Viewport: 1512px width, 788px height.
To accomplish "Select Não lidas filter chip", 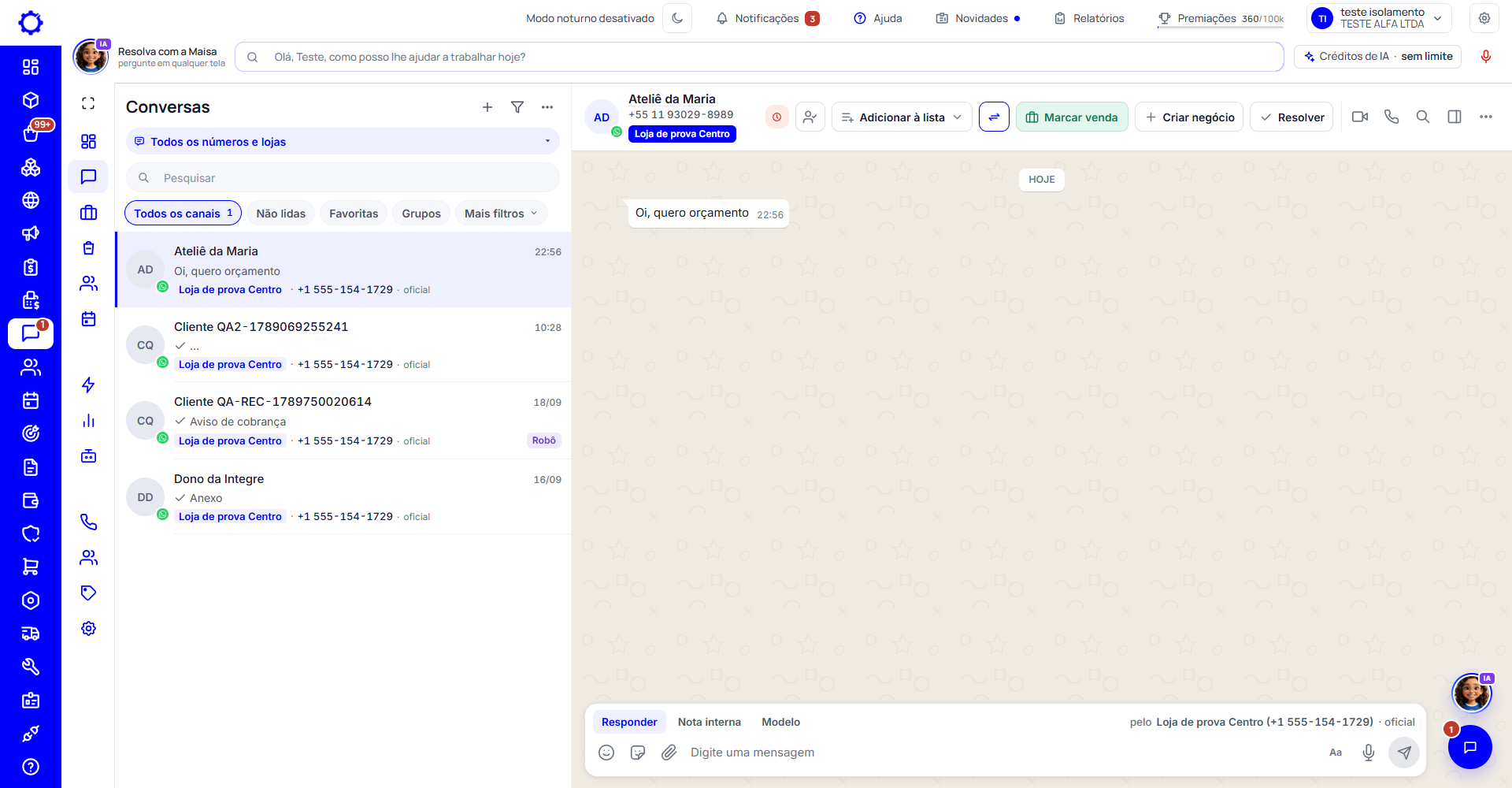I will click(281, 214).
